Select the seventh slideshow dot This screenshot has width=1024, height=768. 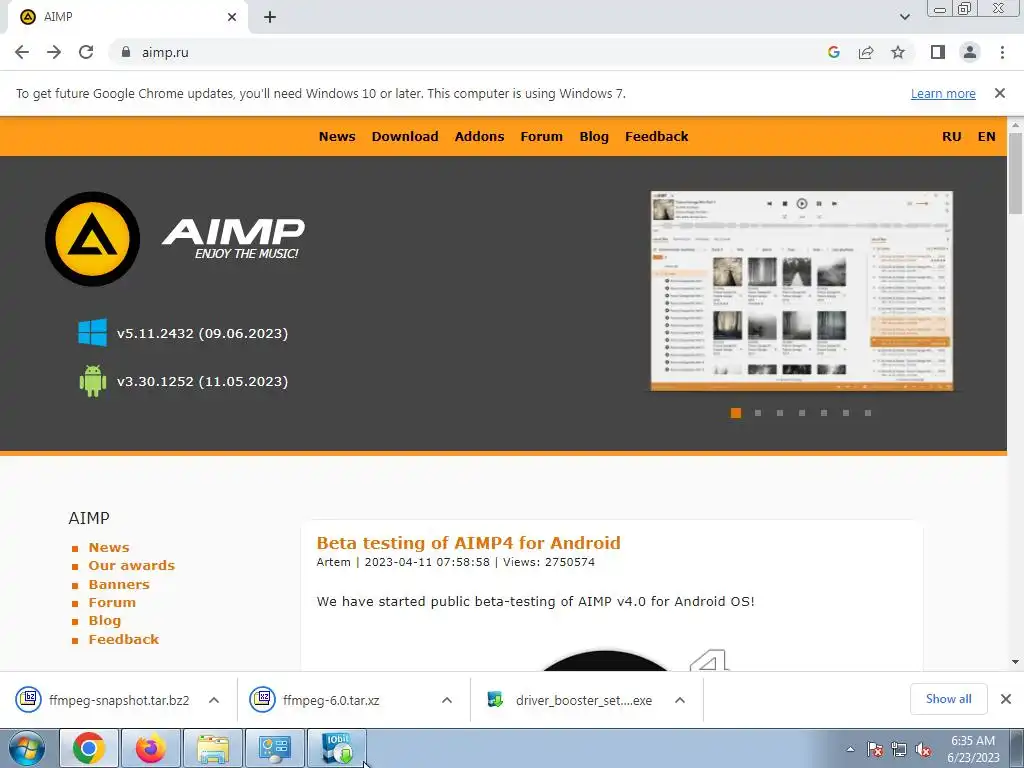(x=868, y=413)
